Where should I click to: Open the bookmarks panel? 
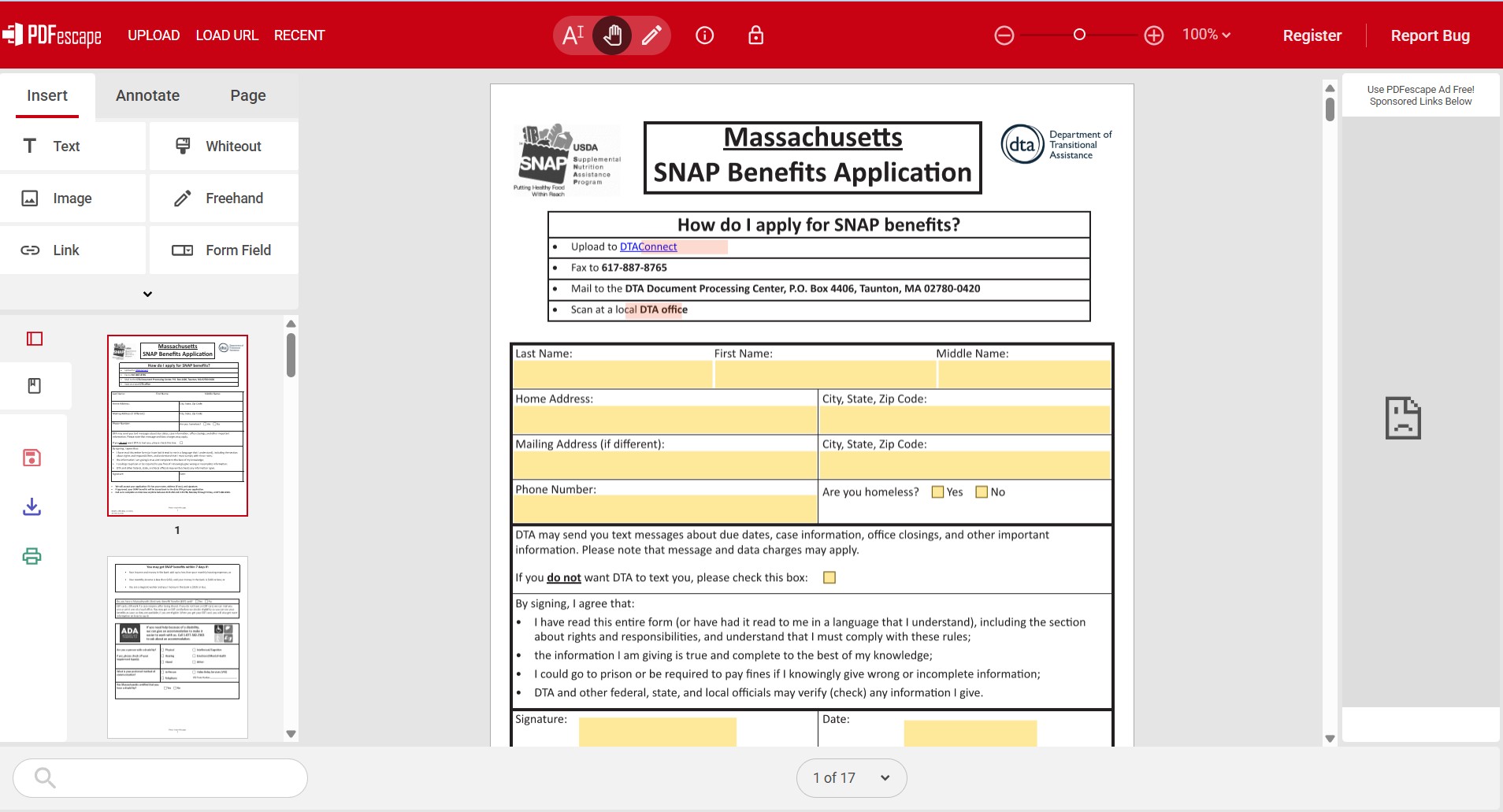click(x=35, y=386)
